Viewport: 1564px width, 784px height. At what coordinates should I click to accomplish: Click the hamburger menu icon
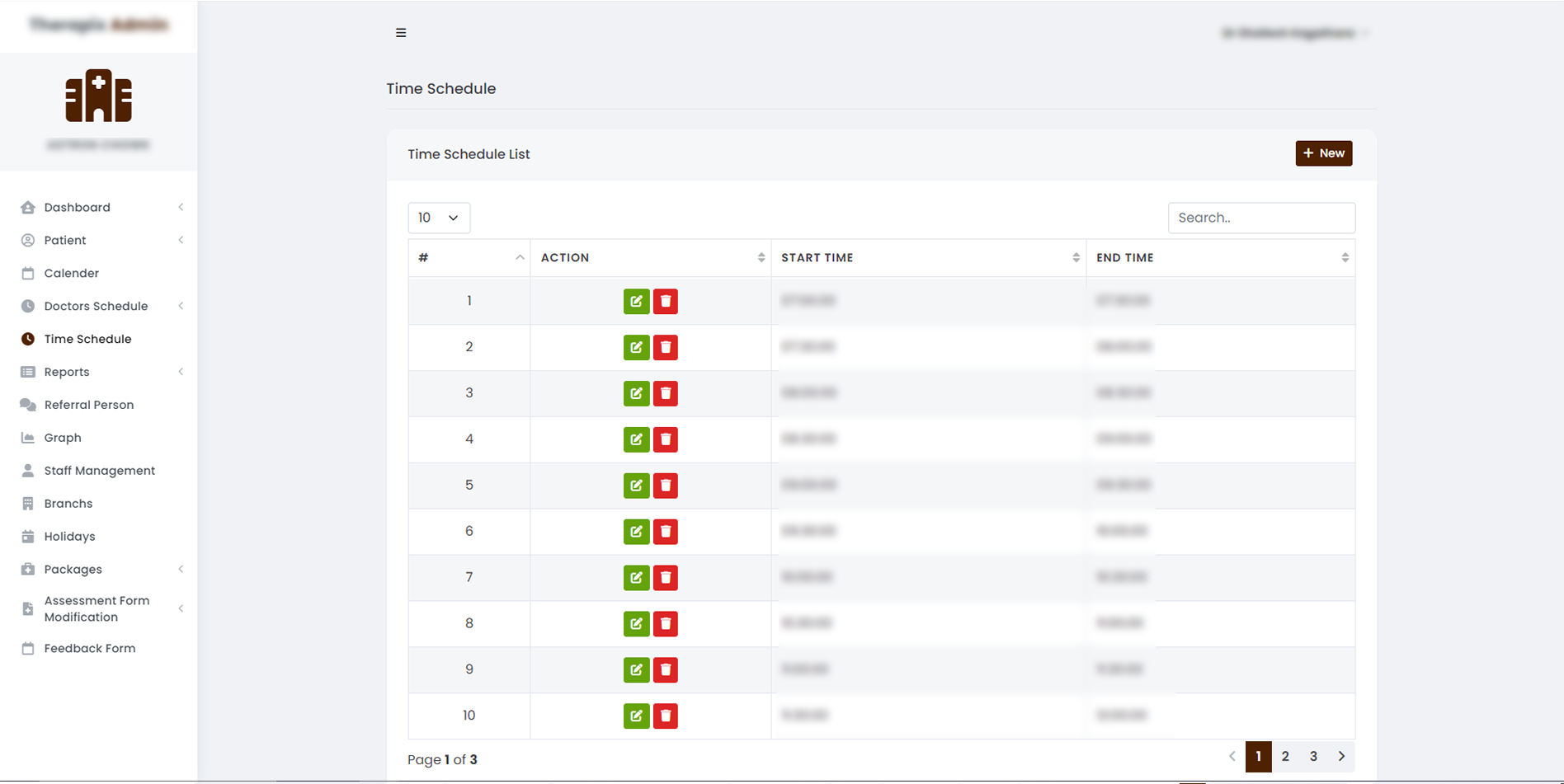401,33
